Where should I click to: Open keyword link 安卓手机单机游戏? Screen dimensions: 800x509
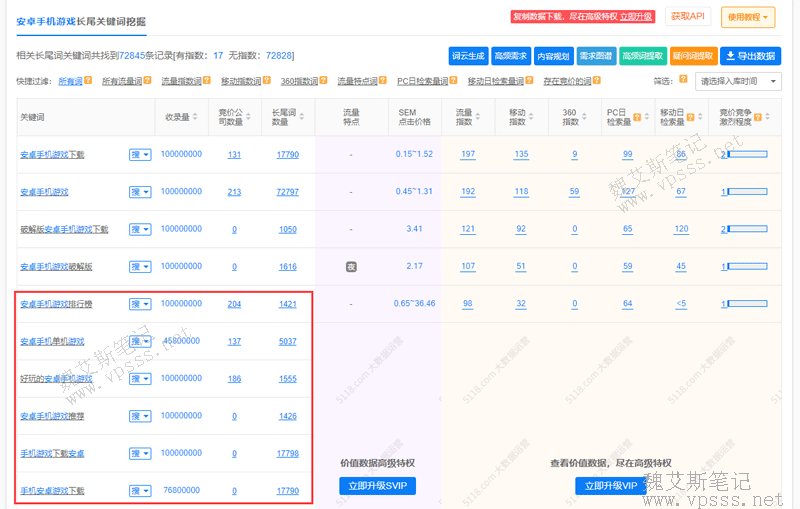click(x=52, y=341)
